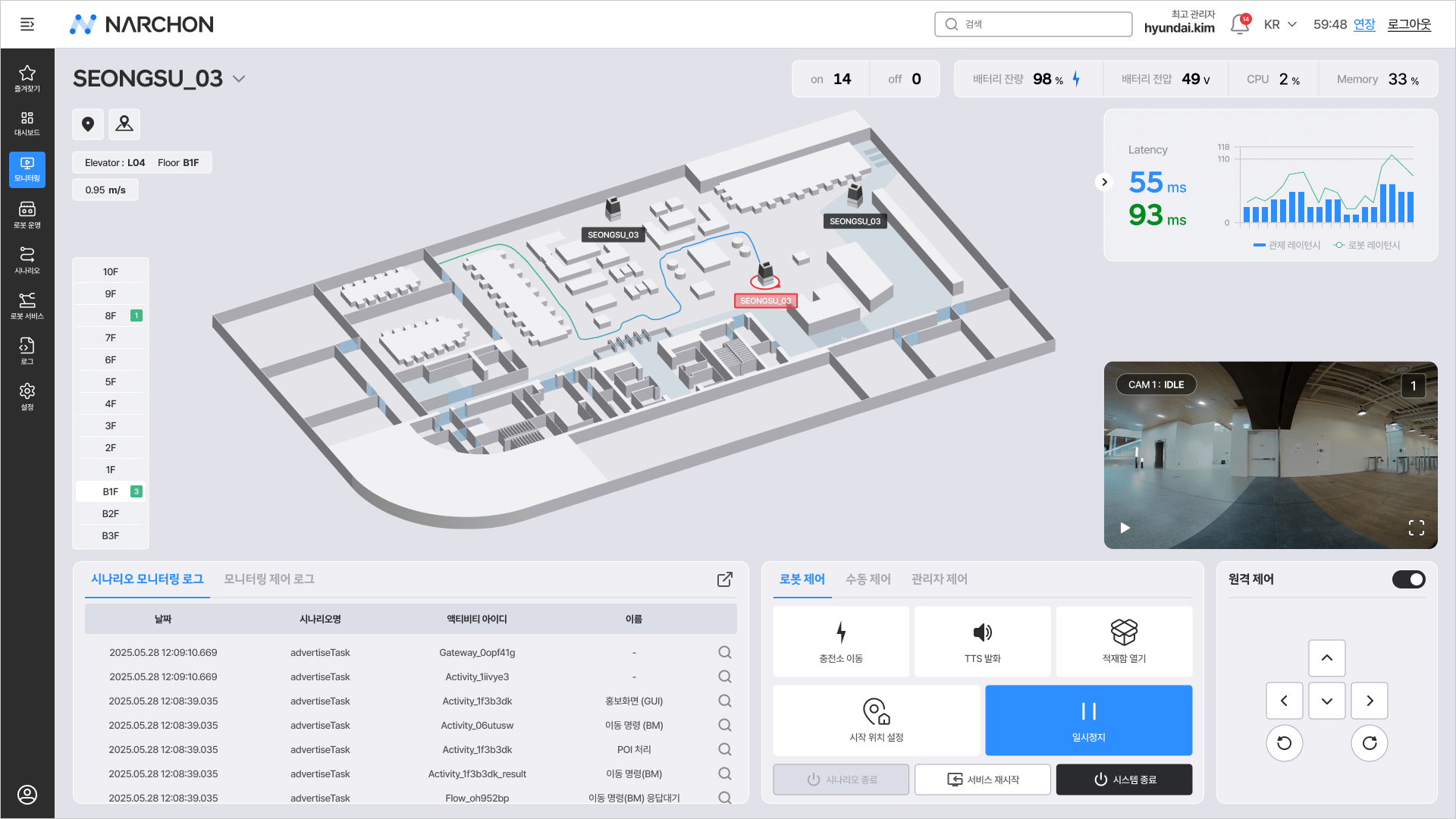This screenshot has width=1456, height=819.
Task: Switch to the manual control tab
Action: (868, 579)
